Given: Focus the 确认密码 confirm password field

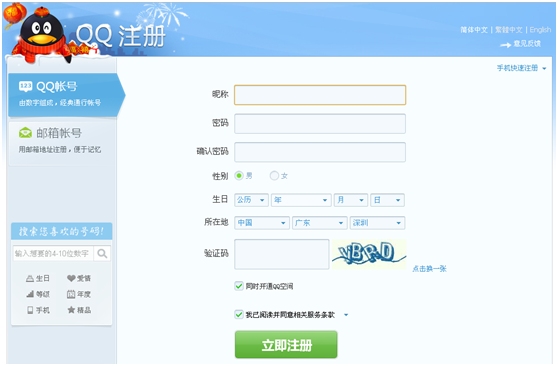Looking at the screenshot, I should tap(320, 152).
